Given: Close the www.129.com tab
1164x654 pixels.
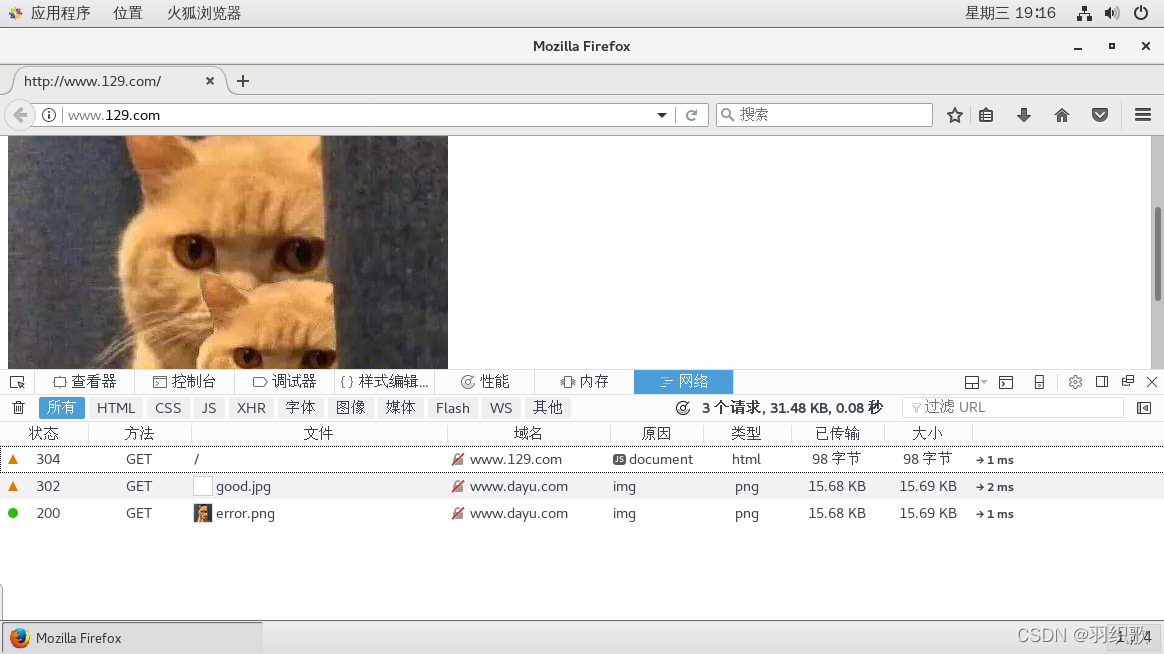Looking at the screenshot, I should pyautogui.click(x=210, y=81).
